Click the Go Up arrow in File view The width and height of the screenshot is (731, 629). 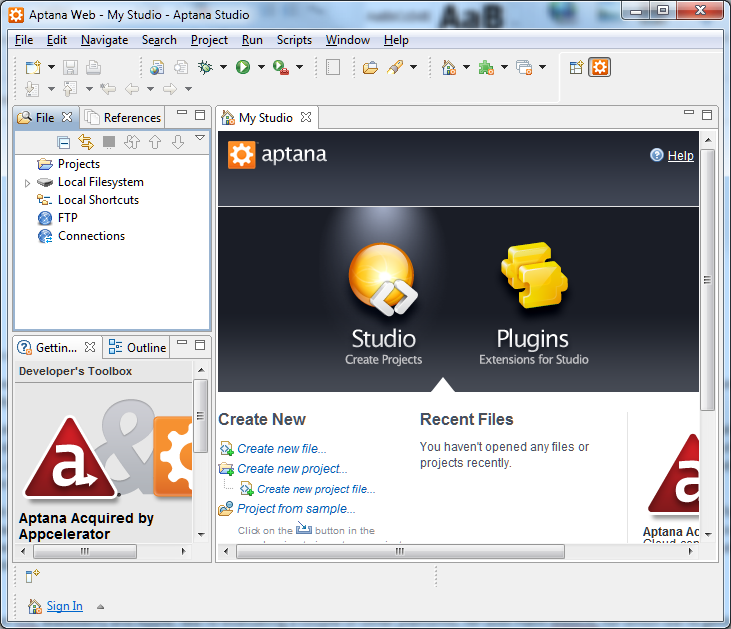click(x=155, y=142)
